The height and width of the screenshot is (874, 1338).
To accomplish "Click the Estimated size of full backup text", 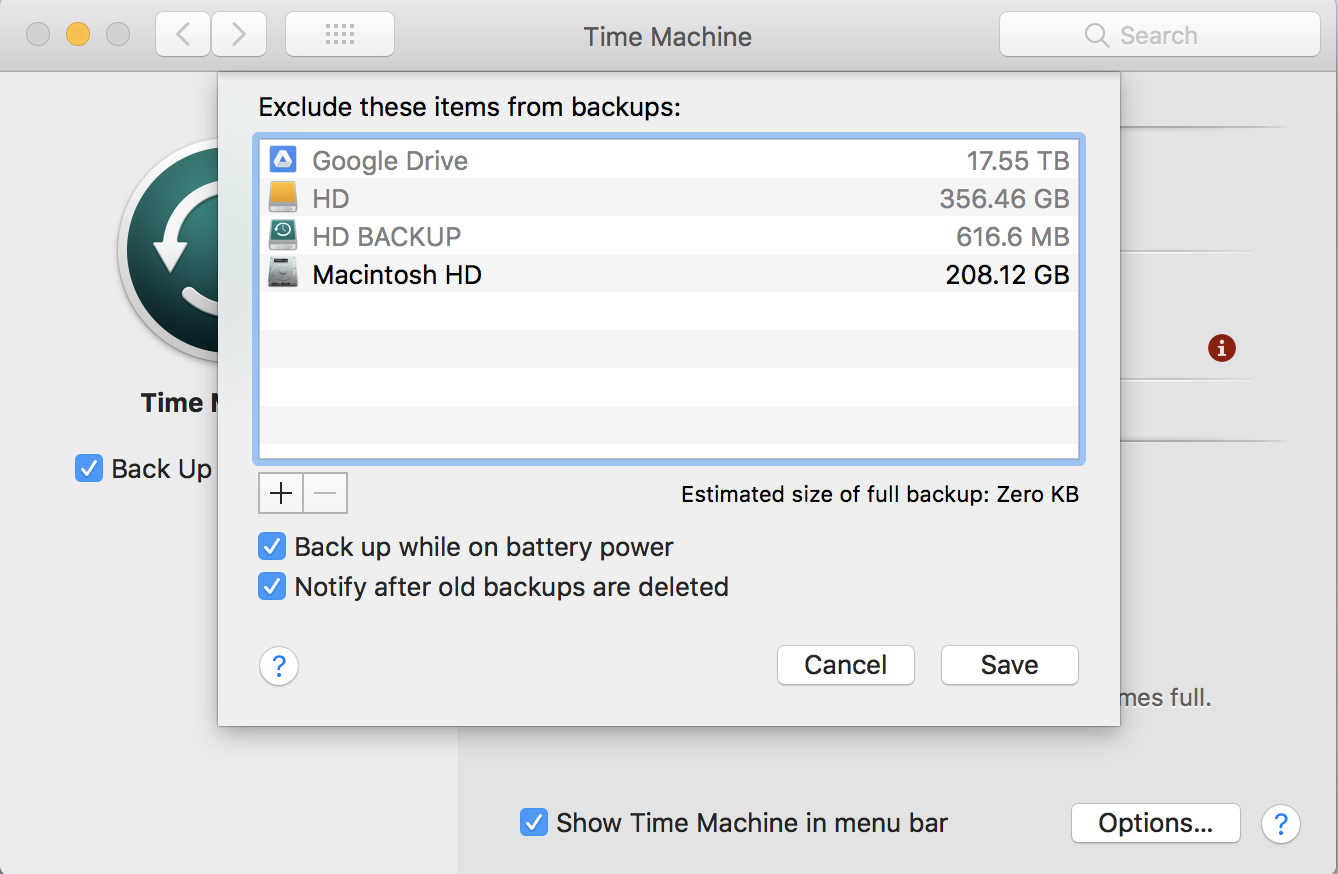I will pos(880,494).
